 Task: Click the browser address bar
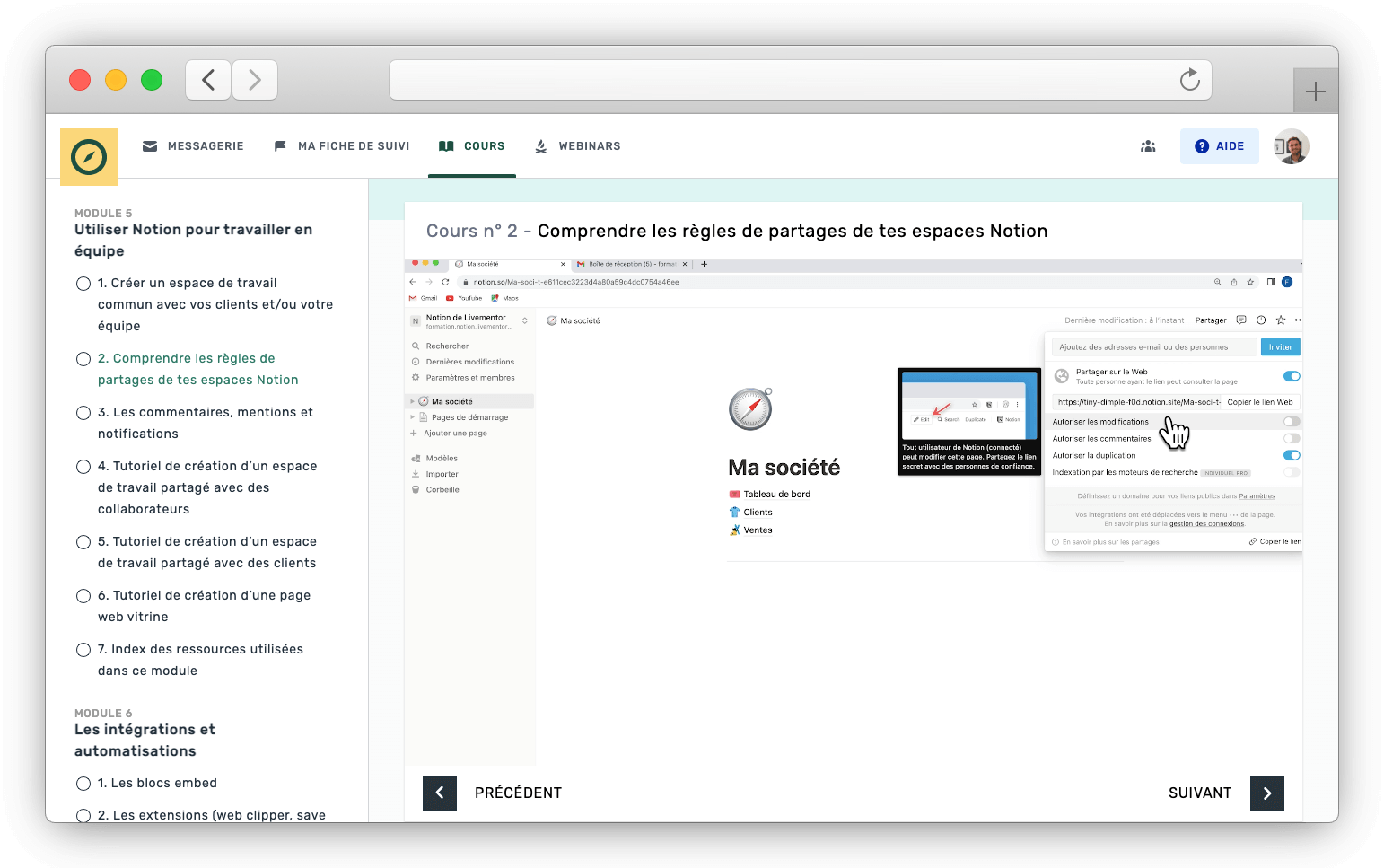pyautogui.click(x=781, y=80)
